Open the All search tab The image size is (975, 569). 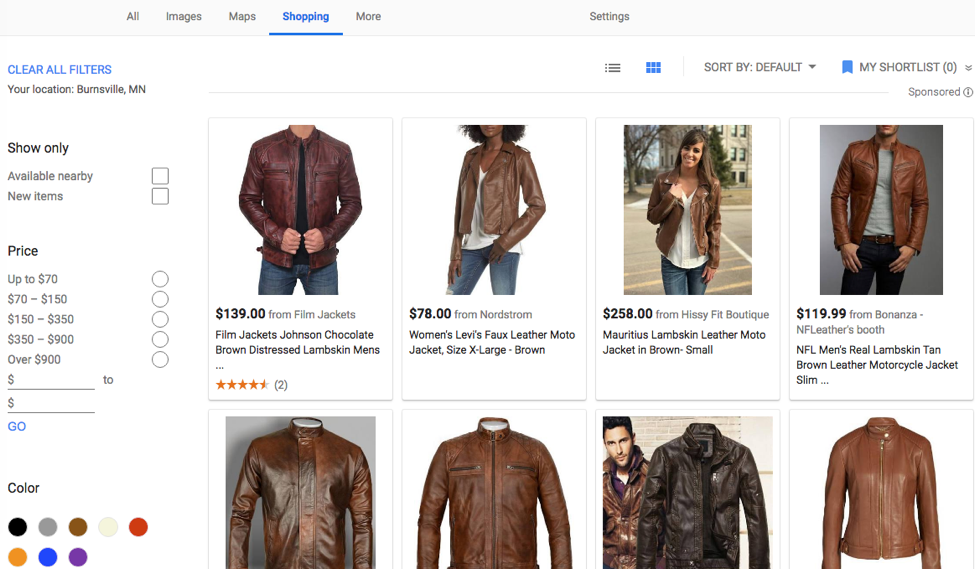tap(132, 17)
